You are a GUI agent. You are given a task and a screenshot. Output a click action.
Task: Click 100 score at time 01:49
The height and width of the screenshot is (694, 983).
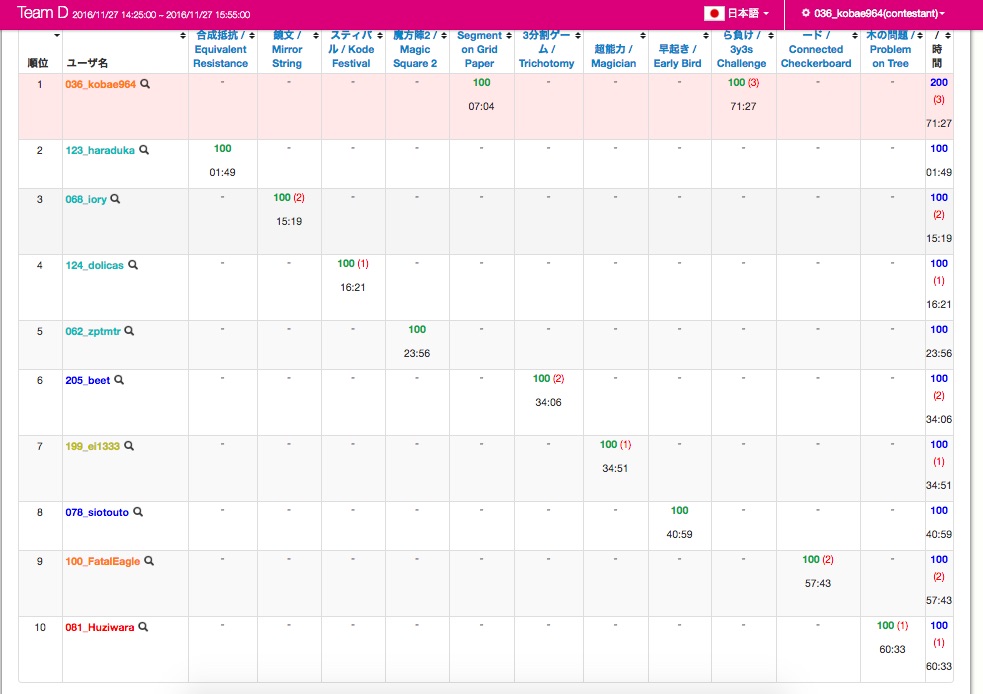pyautogui.click(x=223, y=149)
